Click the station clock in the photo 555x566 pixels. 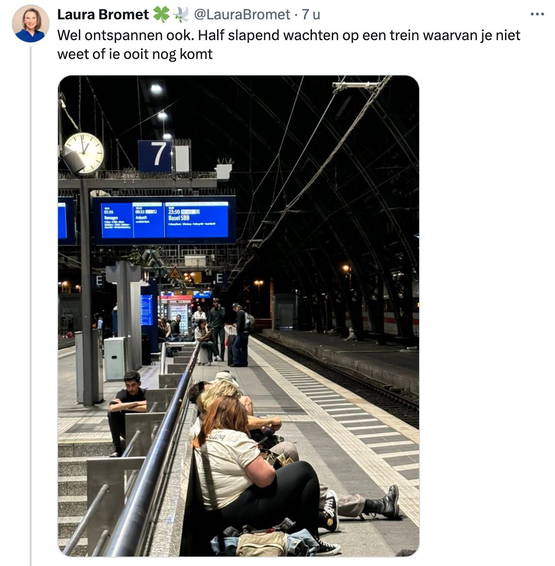click(x=83, y=153)
